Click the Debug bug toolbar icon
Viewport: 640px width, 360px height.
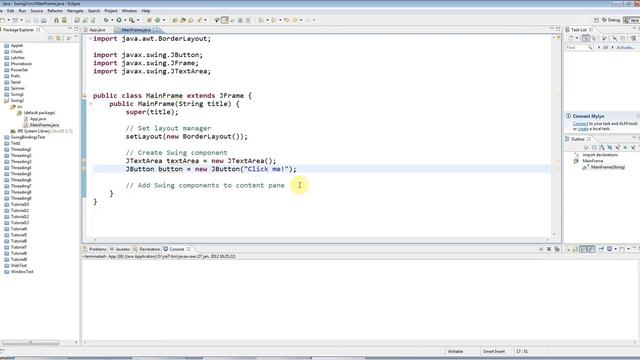coord(106,20)
